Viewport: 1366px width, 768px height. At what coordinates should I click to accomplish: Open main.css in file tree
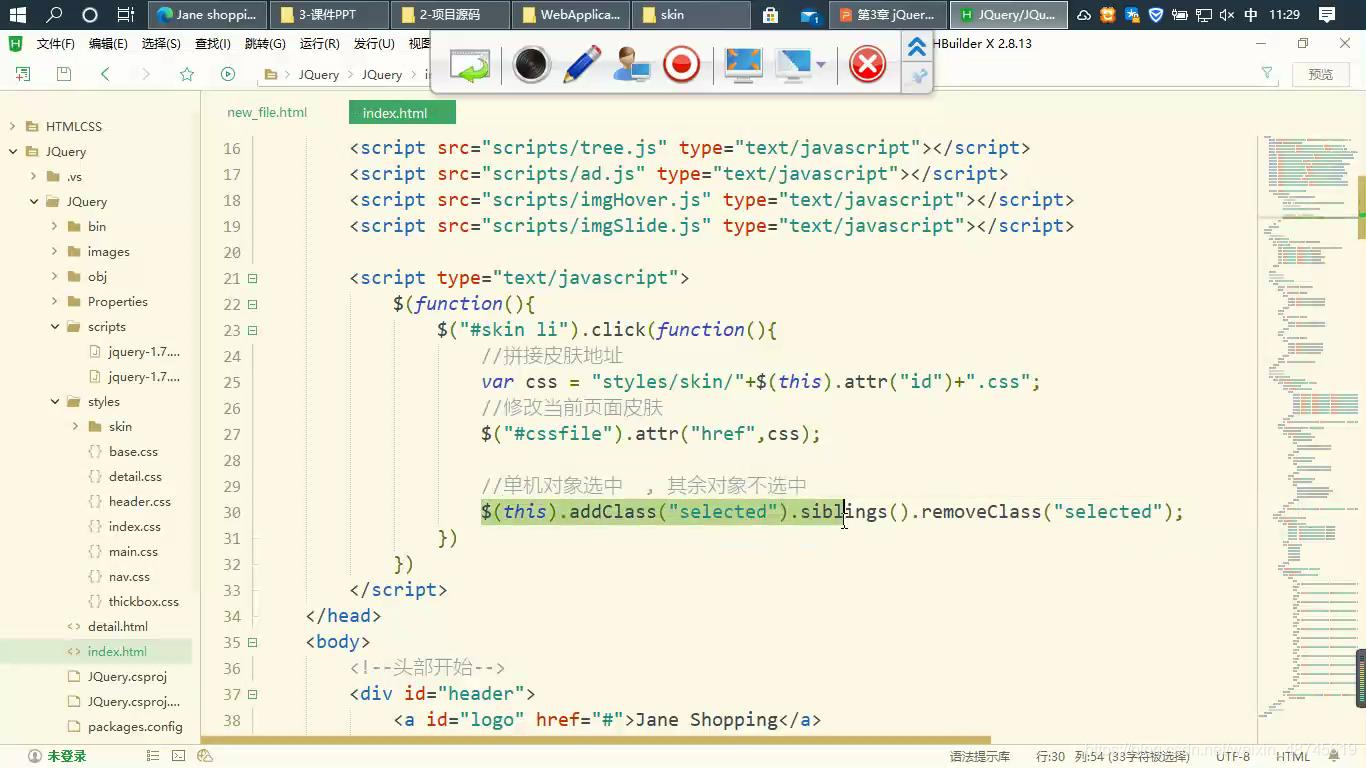click(x=133, y=552)
